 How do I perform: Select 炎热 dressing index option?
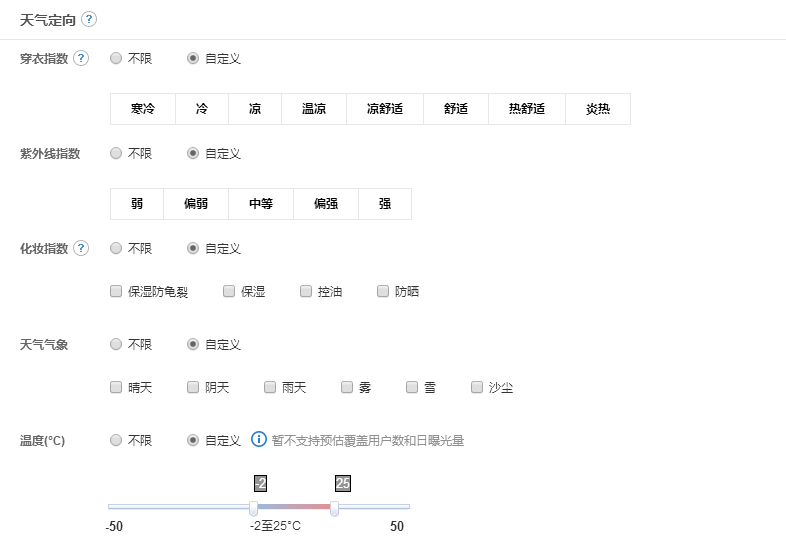(x=598, y=109)
